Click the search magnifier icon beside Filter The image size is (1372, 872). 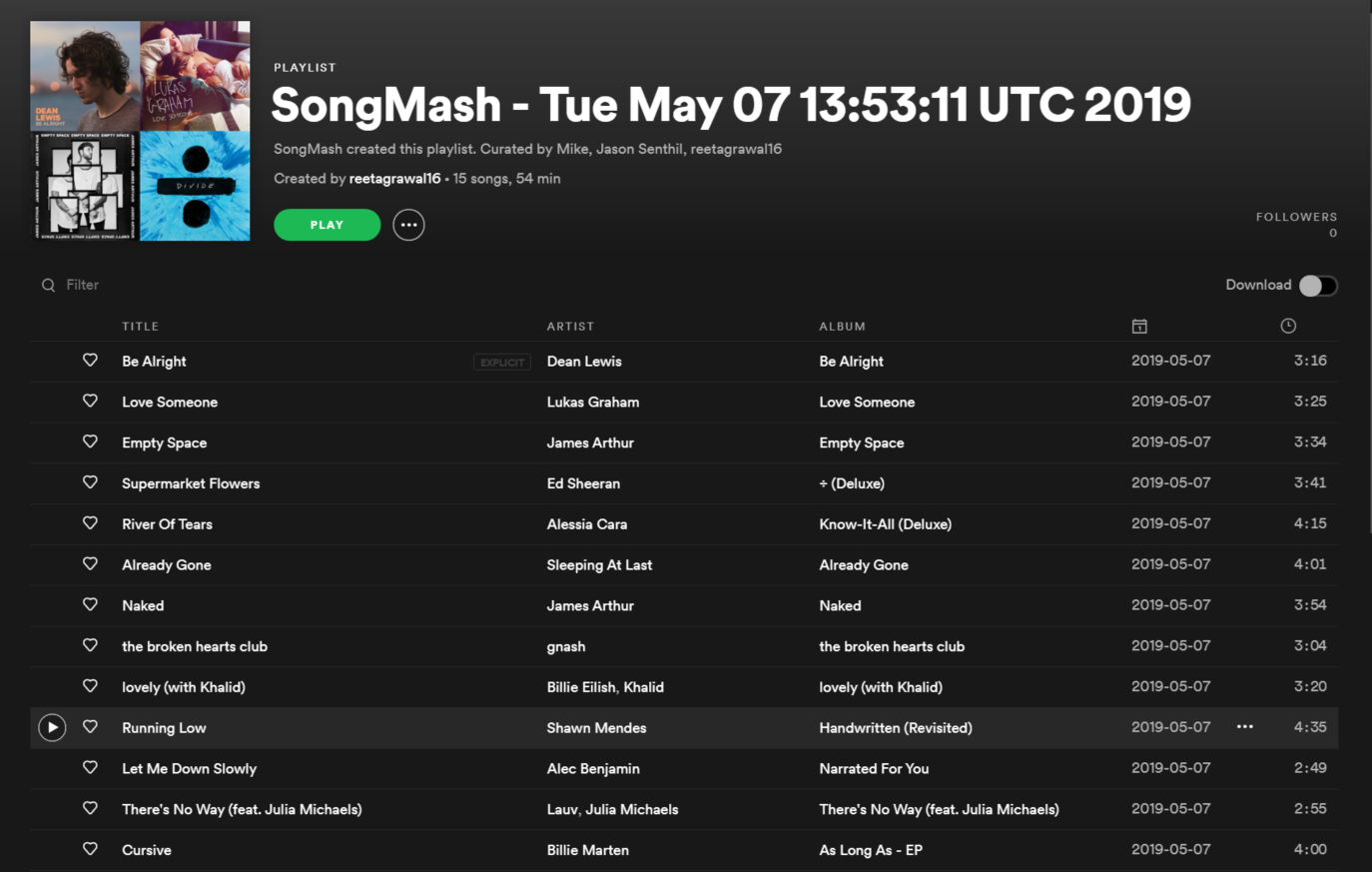tap(48, 286)
